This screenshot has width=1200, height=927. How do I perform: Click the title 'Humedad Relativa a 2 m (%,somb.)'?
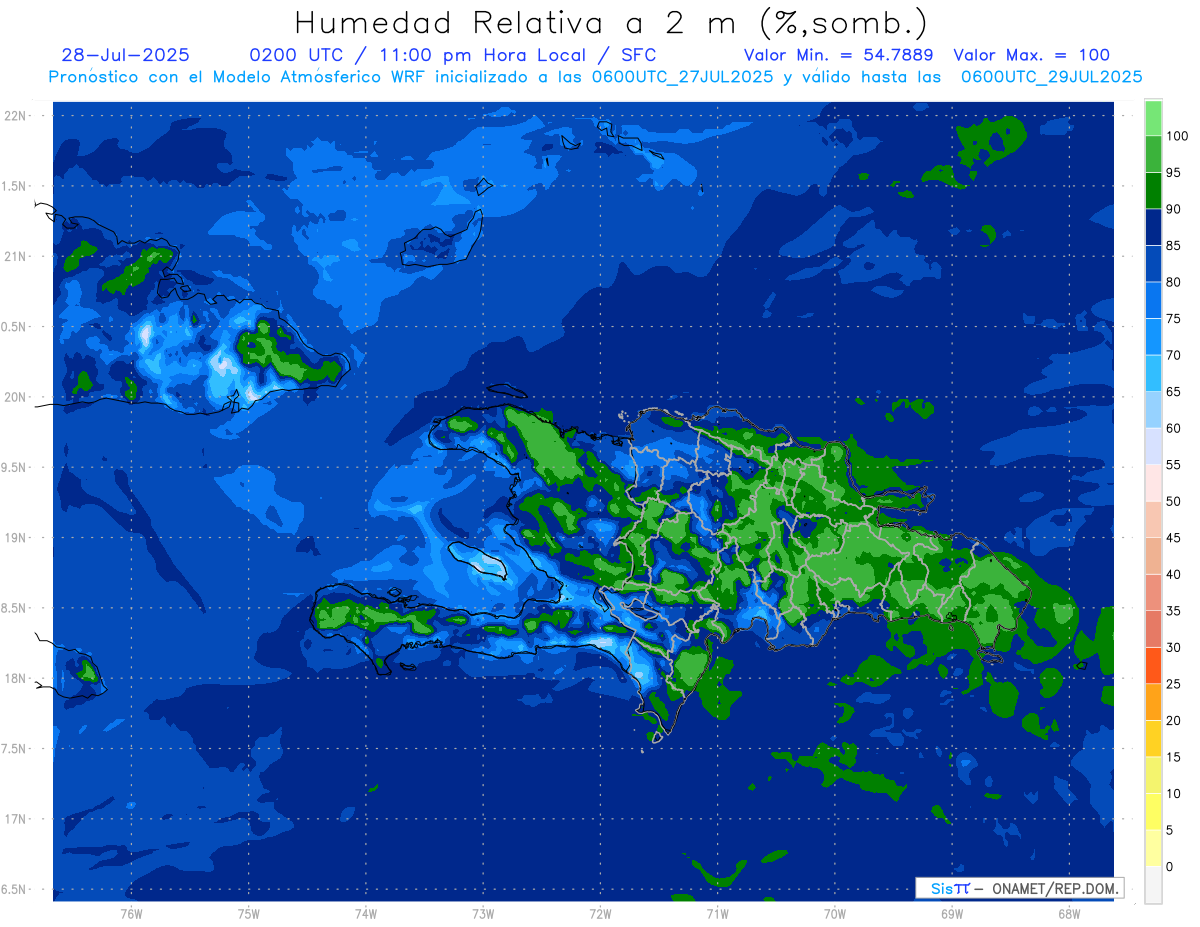point(611,23)
